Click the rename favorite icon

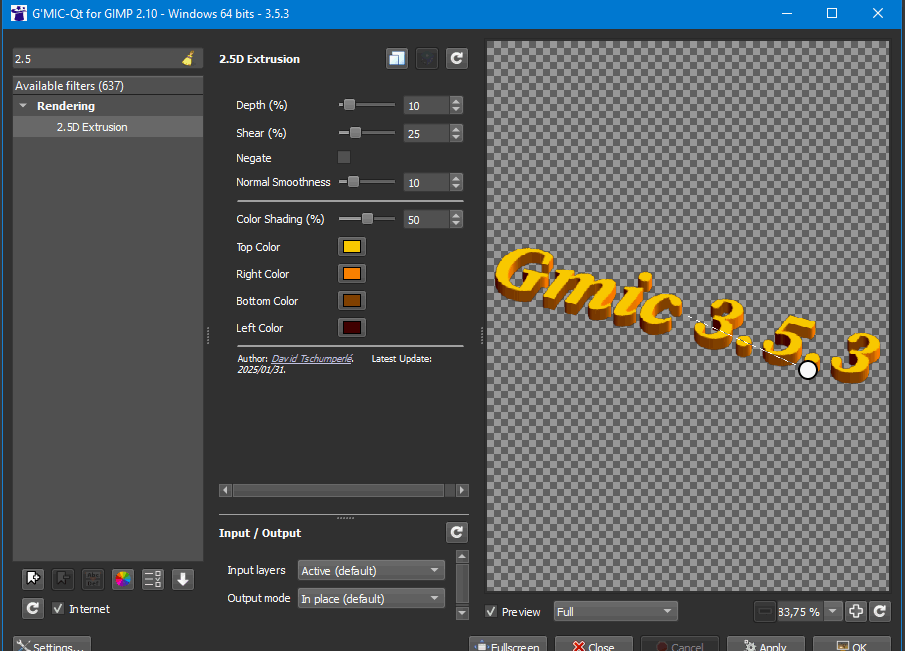tap(93, 579)
